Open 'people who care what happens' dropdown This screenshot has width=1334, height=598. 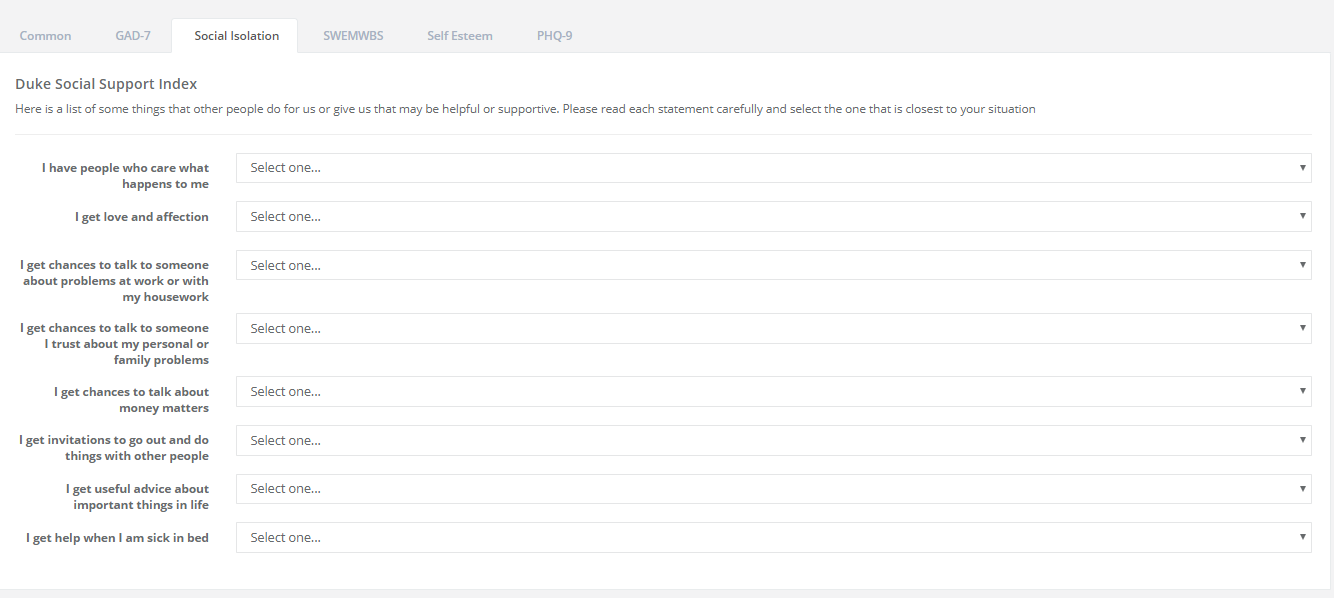click(x=774, y=168)
